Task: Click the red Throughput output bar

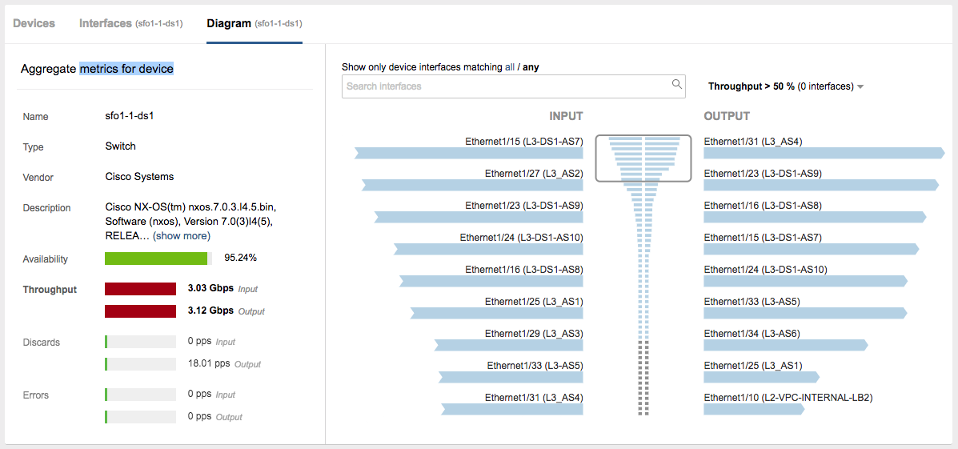Action: point(141,312)
